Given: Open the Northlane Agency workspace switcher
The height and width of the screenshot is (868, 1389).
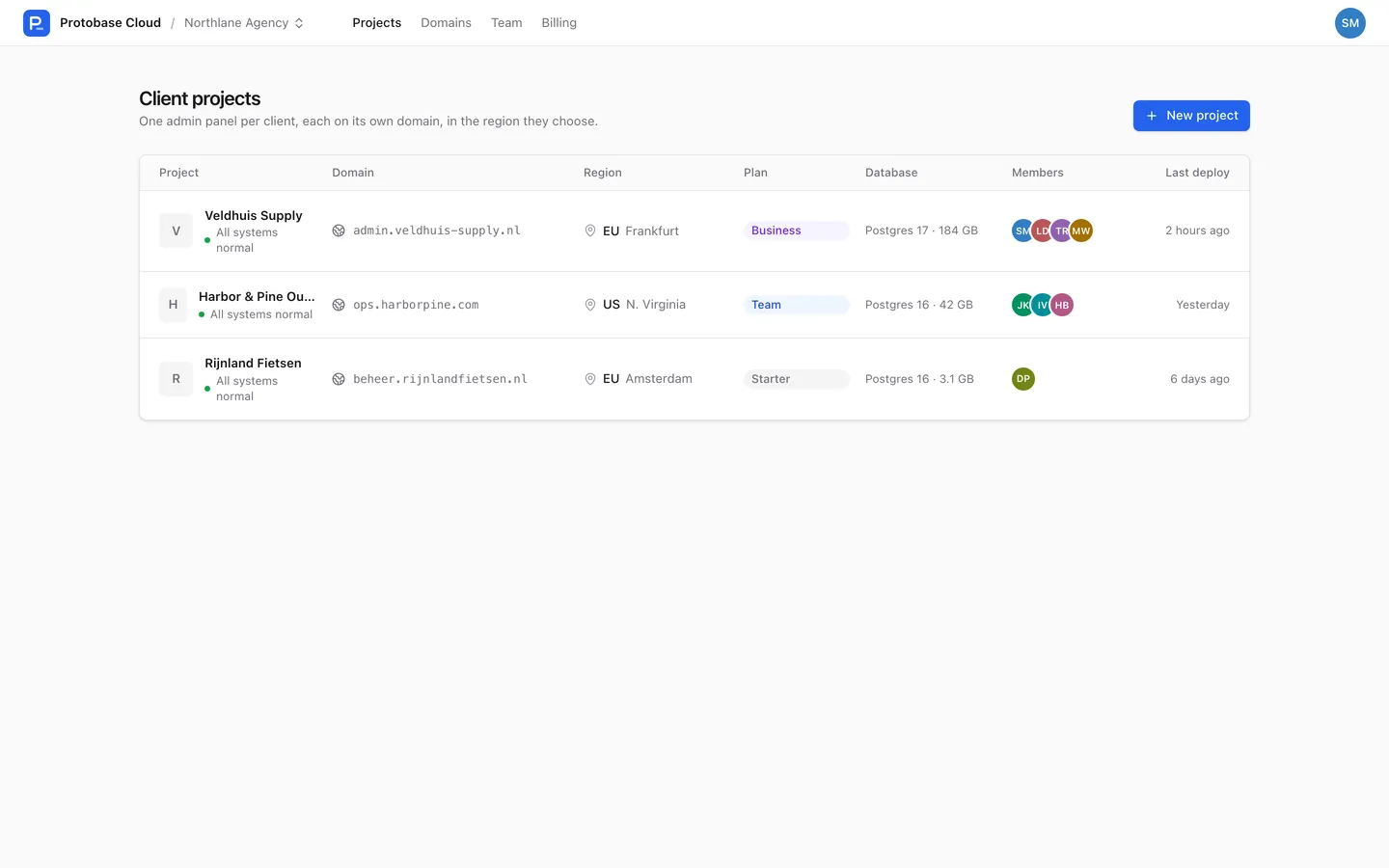Looking at the screenshot, I should tap(244, 23).
